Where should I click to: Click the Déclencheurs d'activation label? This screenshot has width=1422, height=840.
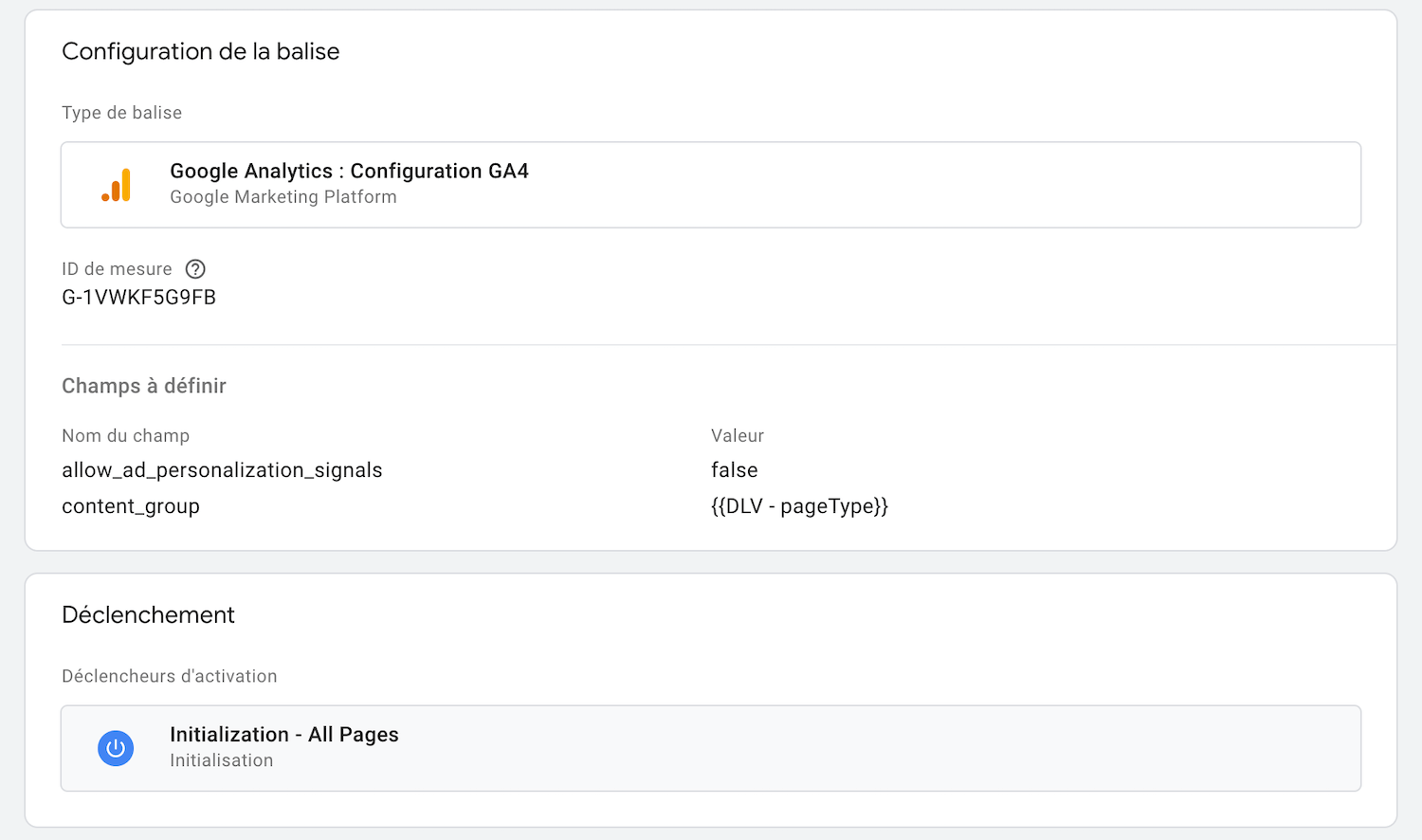(170, 676)
